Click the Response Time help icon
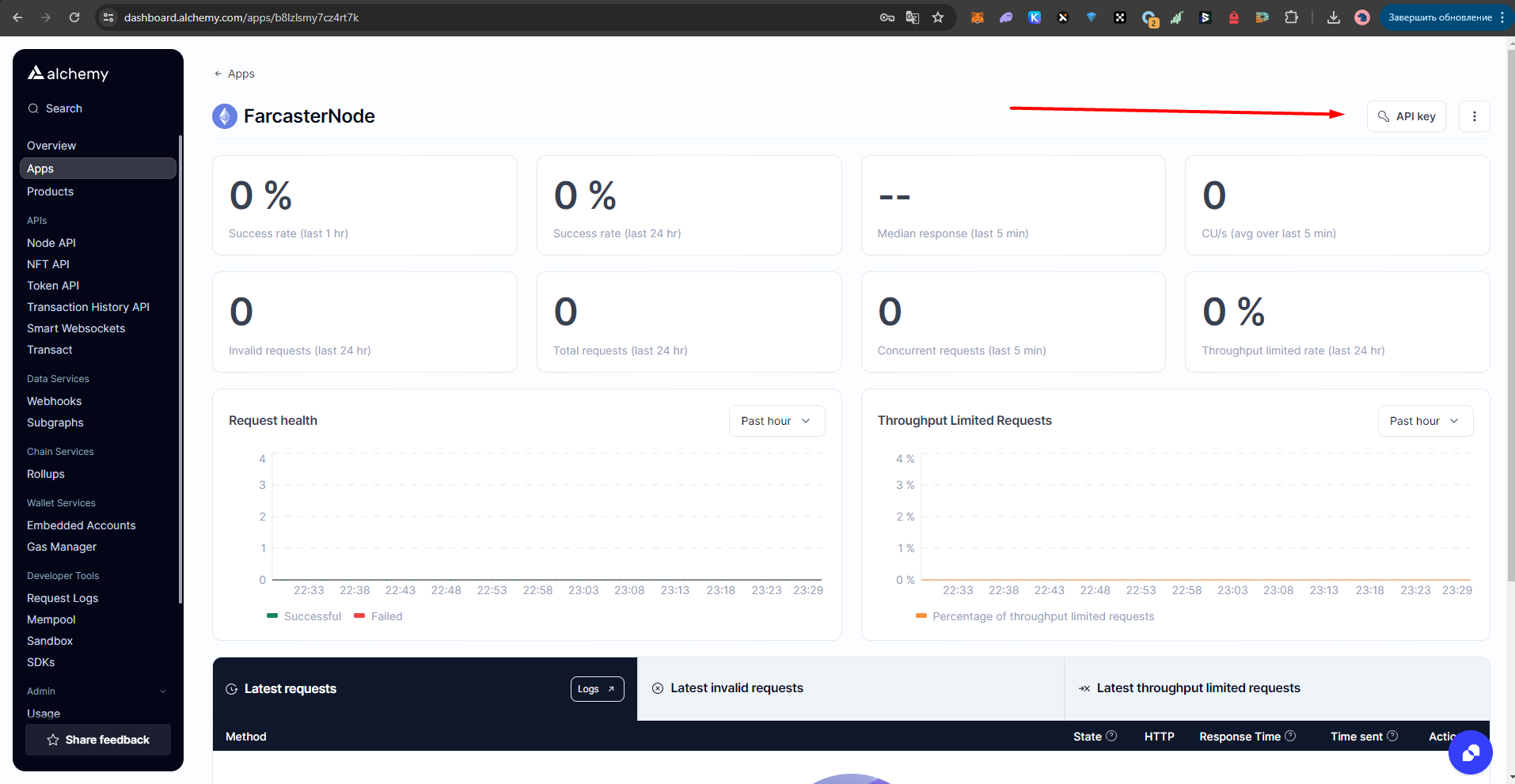1515x784 pixels. click(1290, 736)
